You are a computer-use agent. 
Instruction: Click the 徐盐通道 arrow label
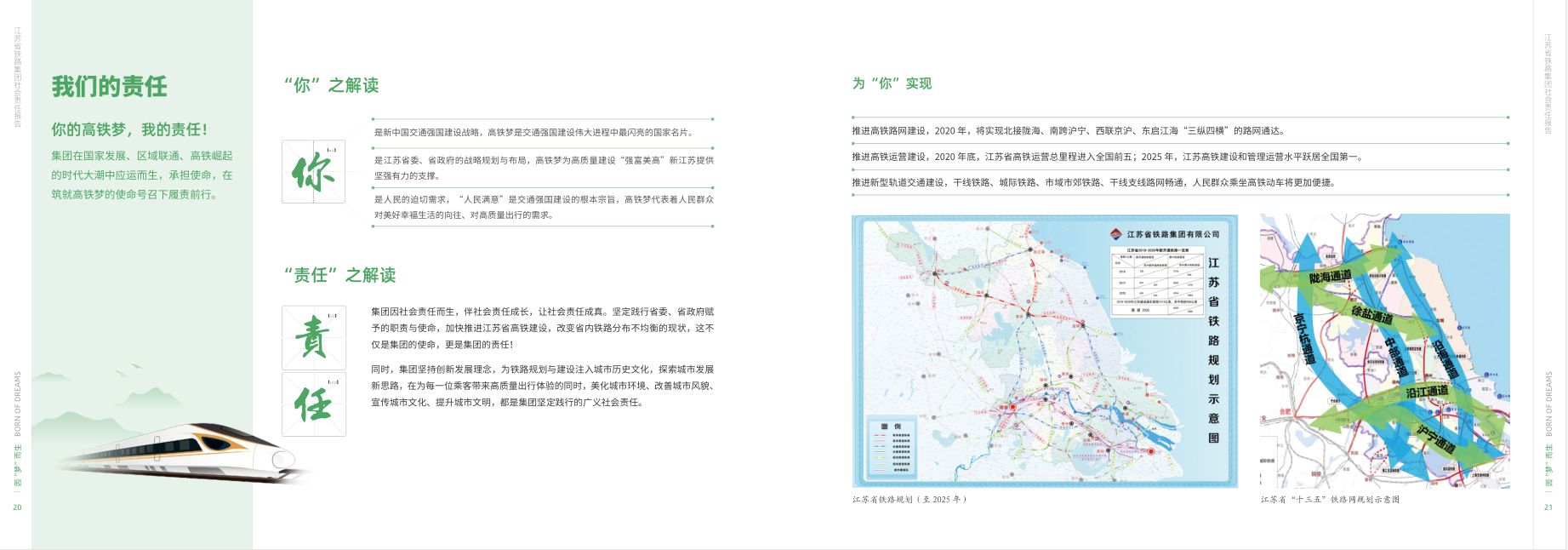[1371, 314]
